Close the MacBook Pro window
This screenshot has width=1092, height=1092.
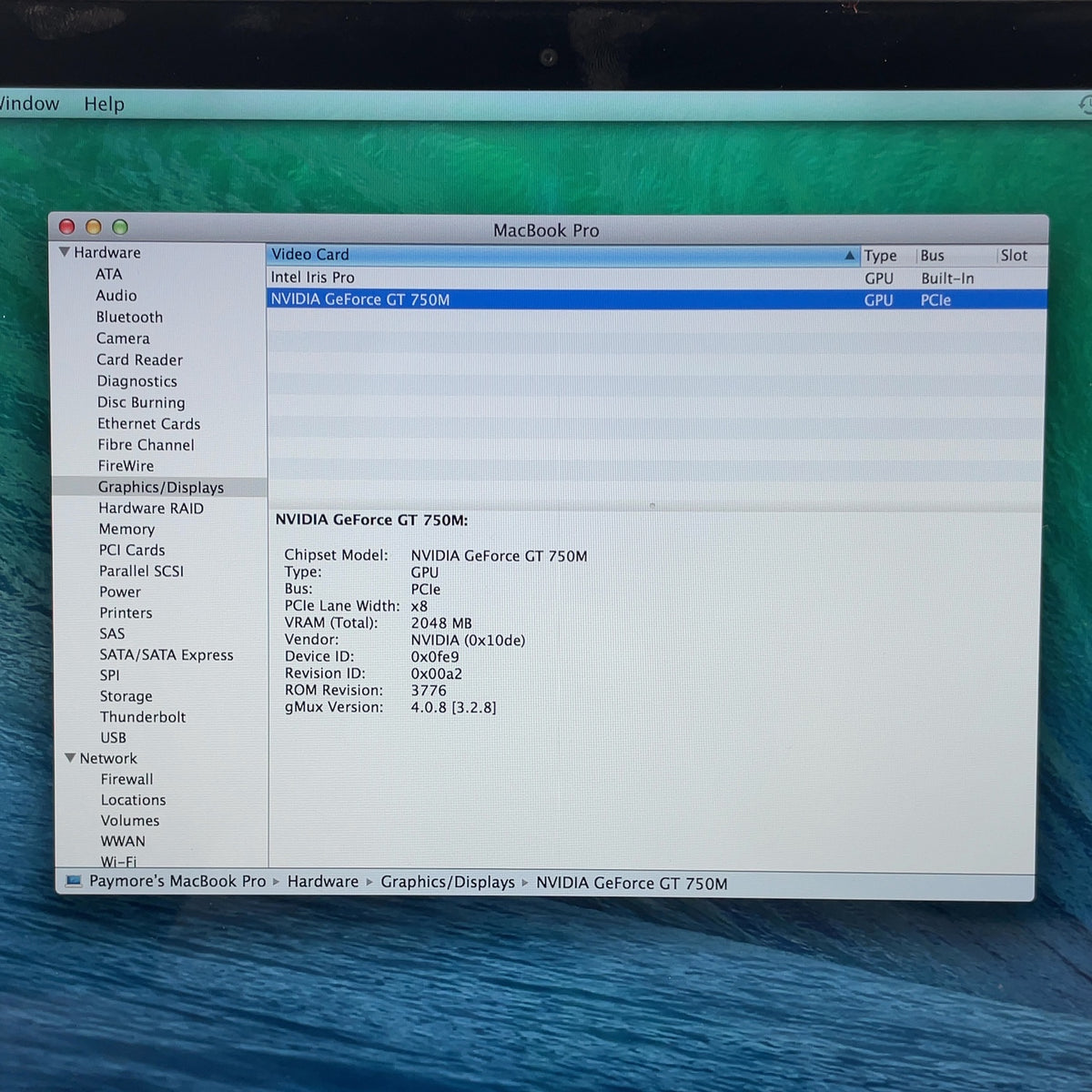[66, 227]
